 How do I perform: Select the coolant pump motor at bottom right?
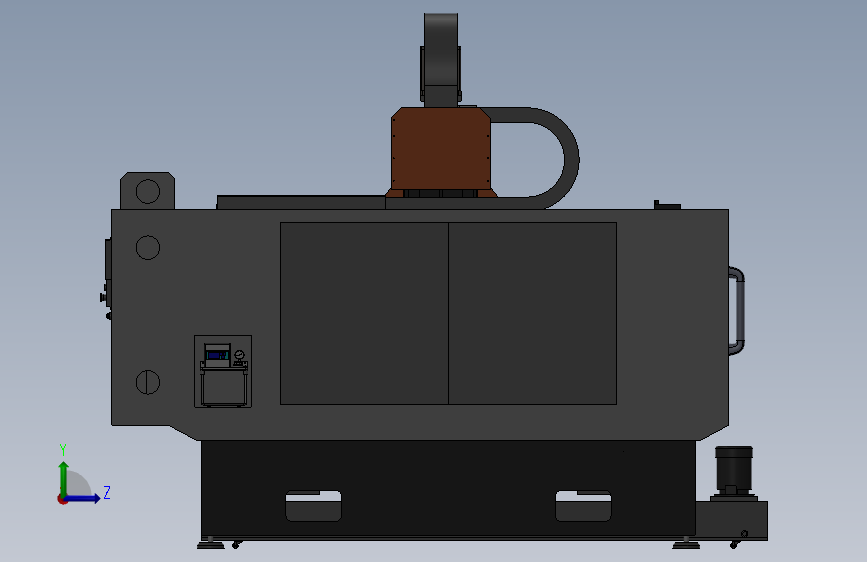click(x=734, y=470)
